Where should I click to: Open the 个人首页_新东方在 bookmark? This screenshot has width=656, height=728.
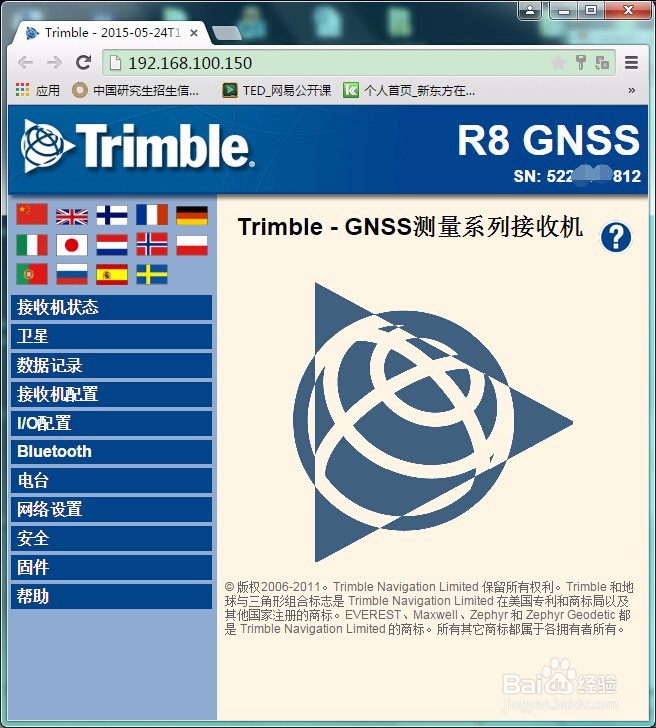pyautogui.click(x=409, y=90)
